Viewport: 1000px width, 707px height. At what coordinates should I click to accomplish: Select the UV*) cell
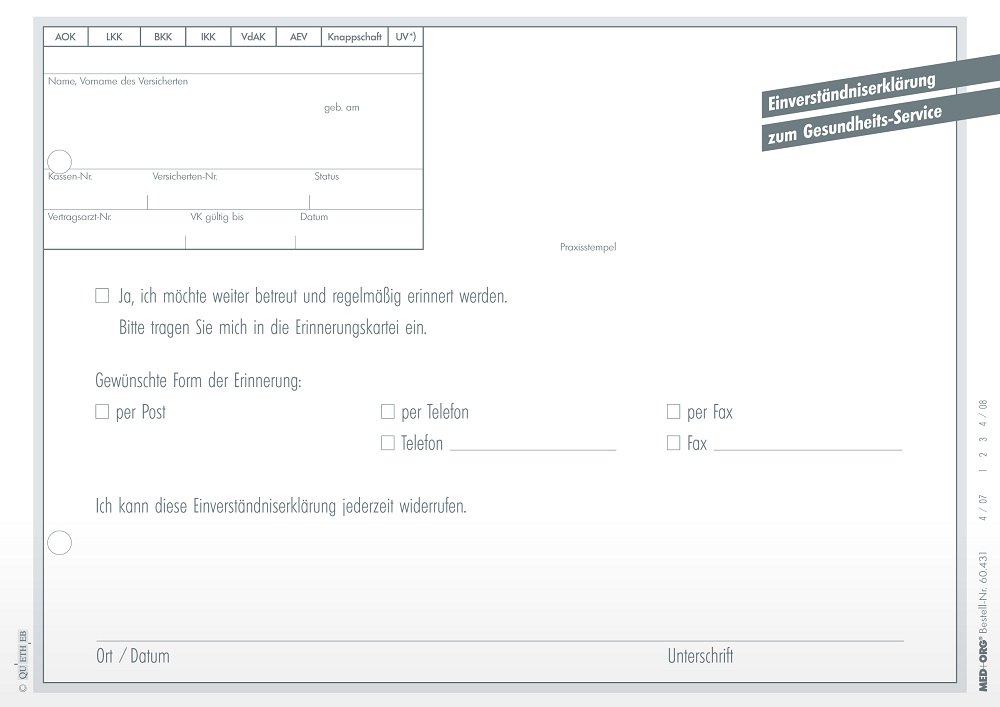pos(406,37)
